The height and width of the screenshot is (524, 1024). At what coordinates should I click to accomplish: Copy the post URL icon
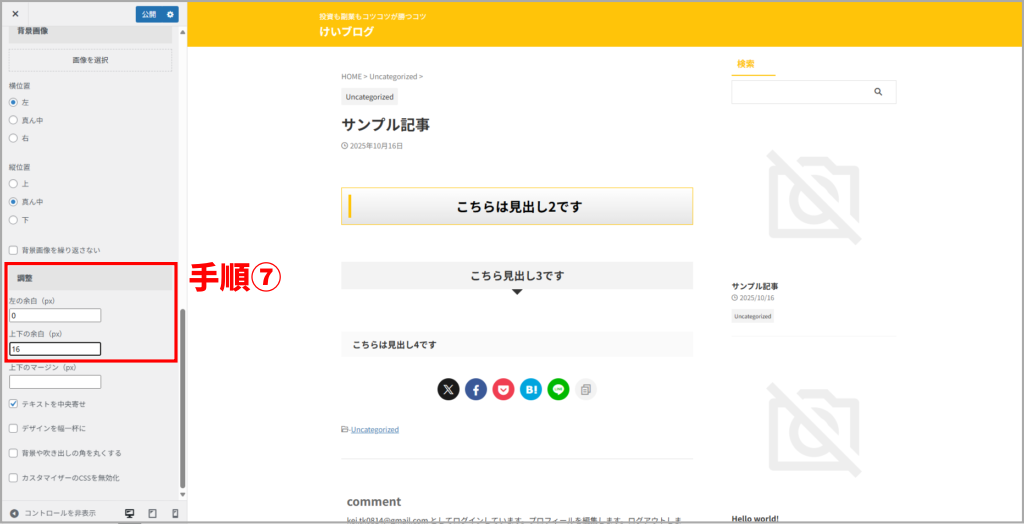[586, 389]
